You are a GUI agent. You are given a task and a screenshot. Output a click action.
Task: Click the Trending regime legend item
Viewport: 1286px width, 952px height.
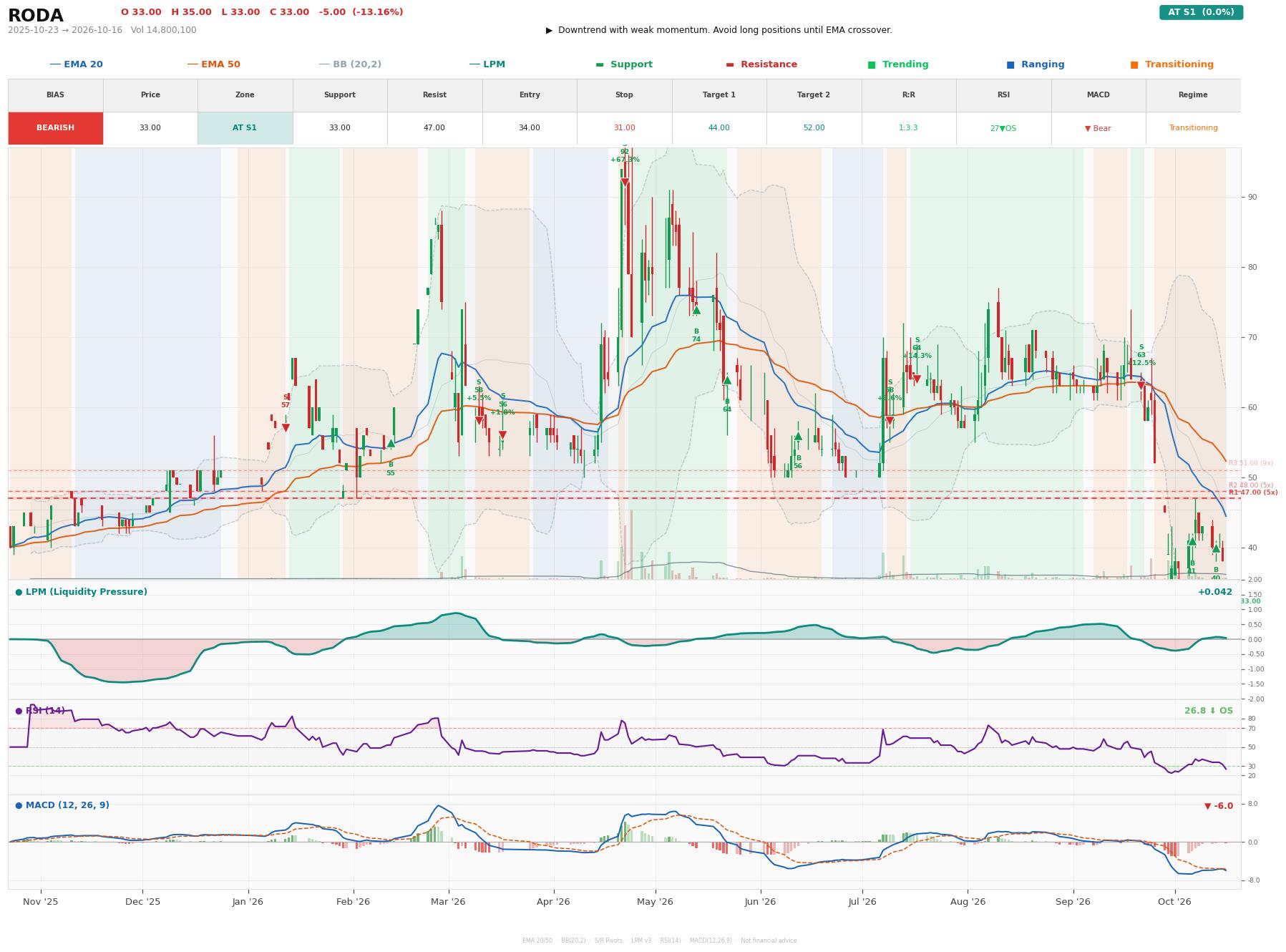[x=898, y=64]
